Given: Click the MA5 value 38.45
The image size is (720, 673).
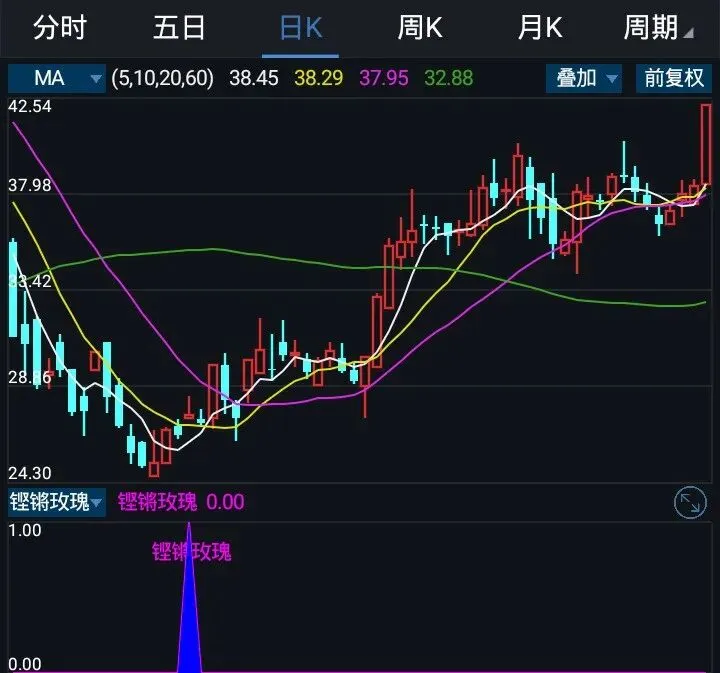Looking at the screenshot, I should tap(254, 78).
